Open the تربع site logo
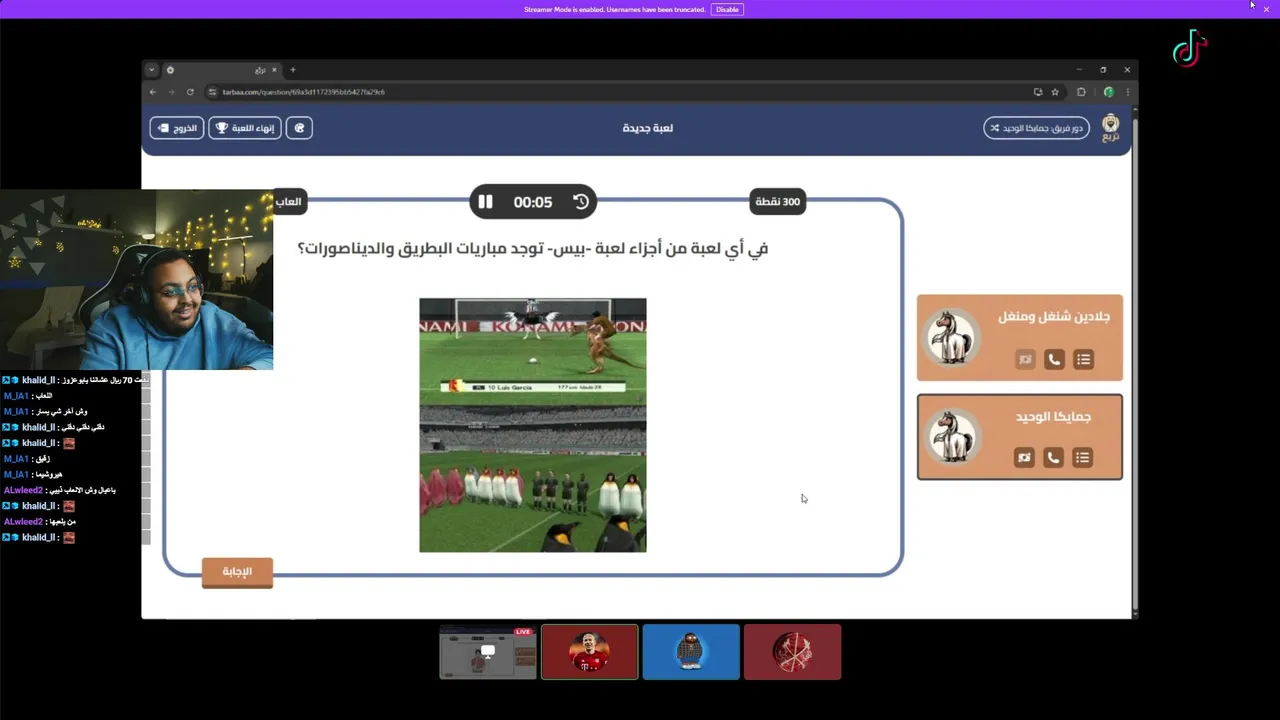This screenshot has width=1280, height=720. coord(1111,128)
